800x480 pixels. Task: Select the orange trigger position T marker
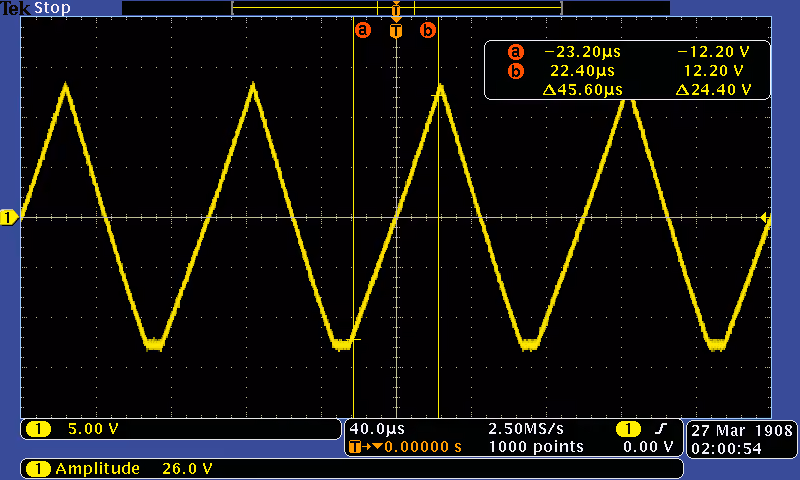396,30
